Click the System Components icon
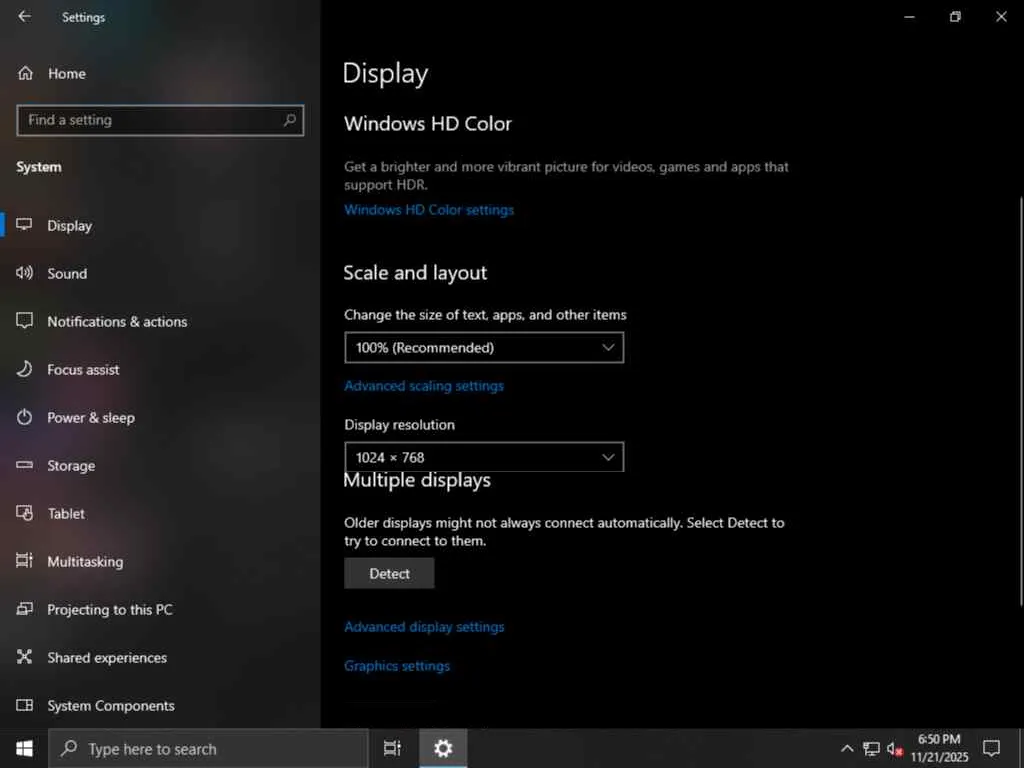 tap(24, 705)
